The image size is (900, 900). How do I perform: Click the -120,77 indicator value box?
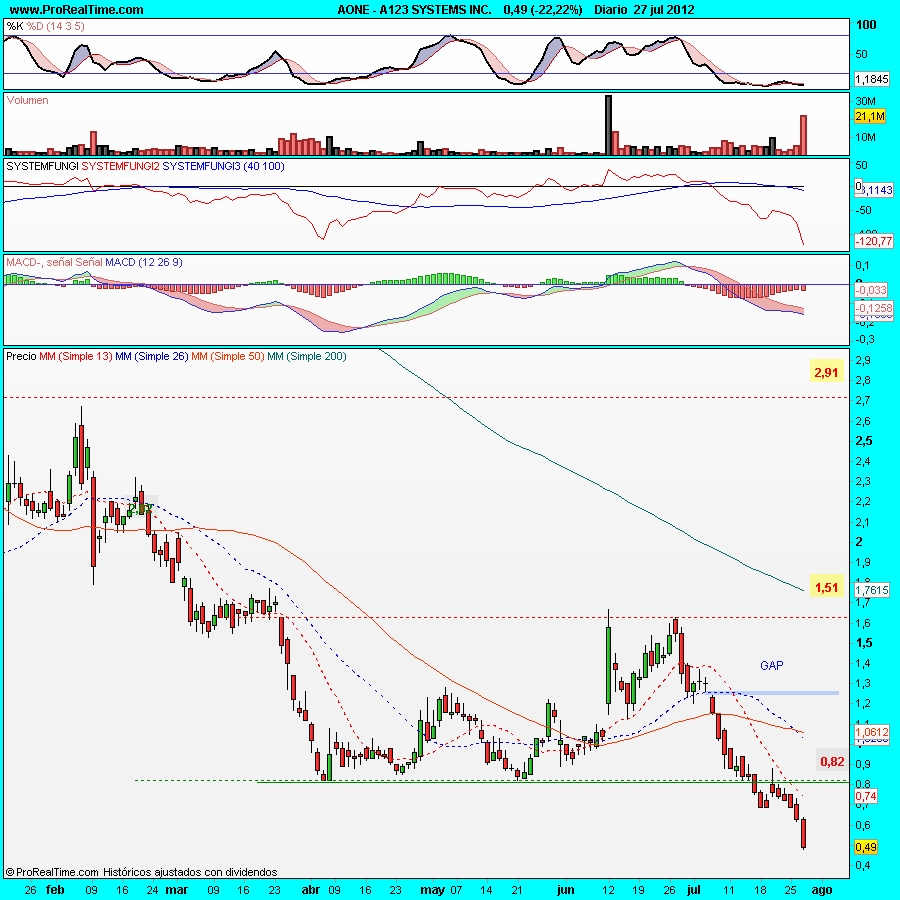874,241
